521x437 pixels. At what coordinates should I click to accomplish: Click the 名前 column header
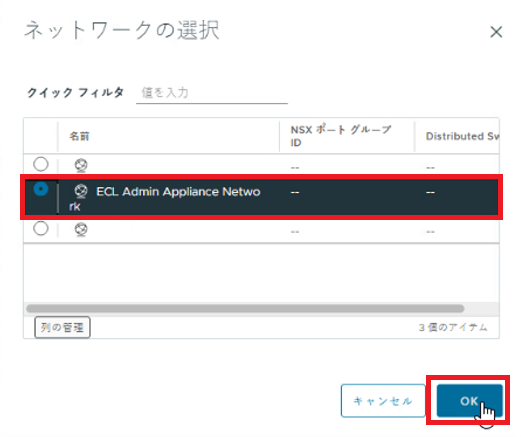[x=79, y=136]
